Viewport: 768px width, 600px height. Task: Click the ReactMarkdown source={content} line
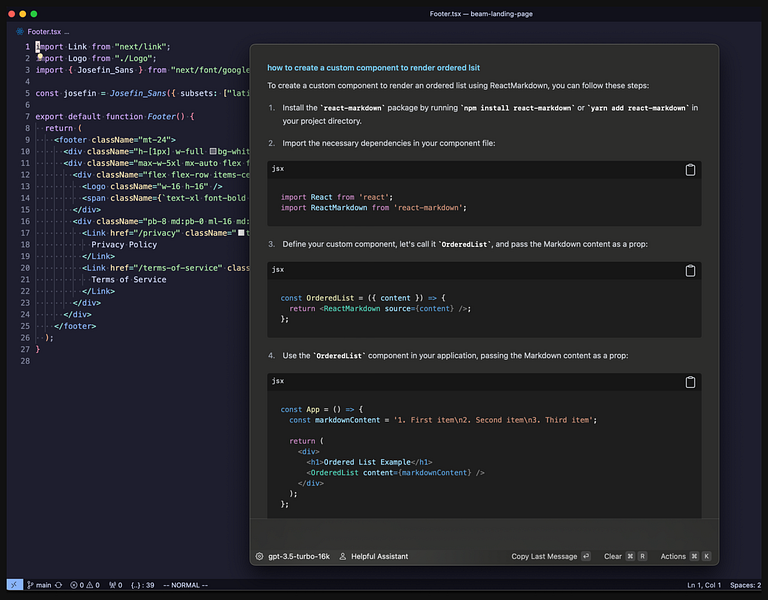[380, 309]
